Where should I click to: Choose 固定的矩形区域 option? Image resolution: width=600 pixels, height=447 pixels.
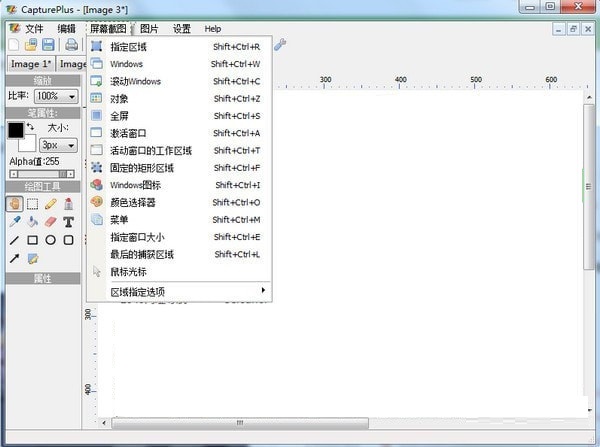click(179, 168)
